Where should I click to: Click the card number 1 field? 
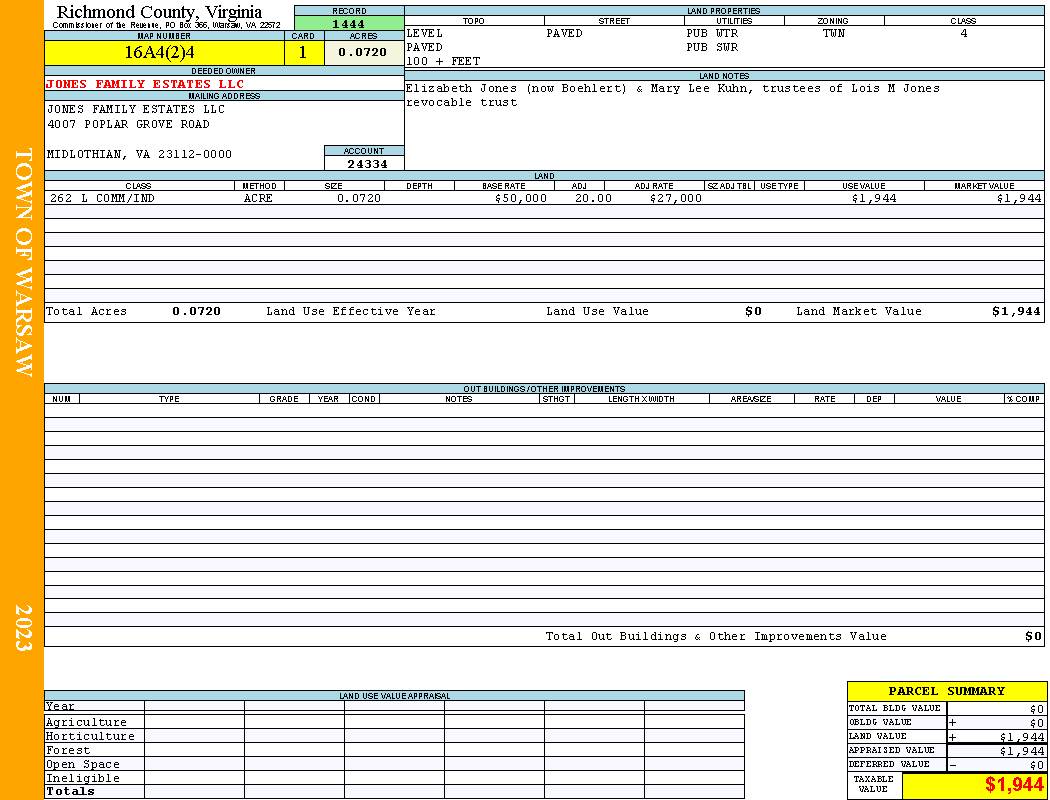(303, 53)
